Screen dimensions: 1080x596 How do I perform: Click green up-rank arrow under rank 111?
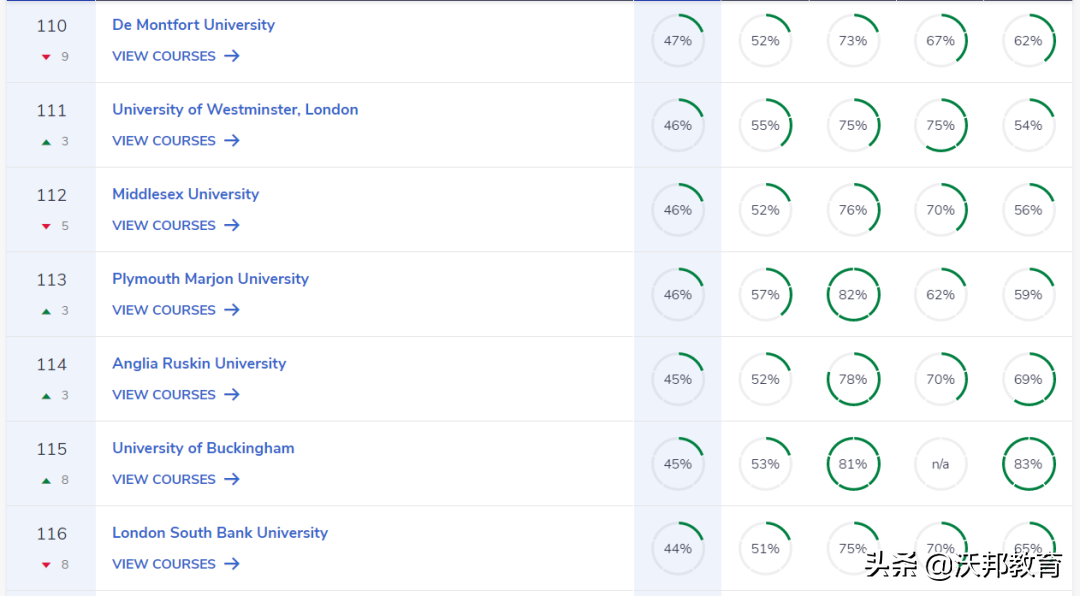pyautogui.click(x=46, y=142)
